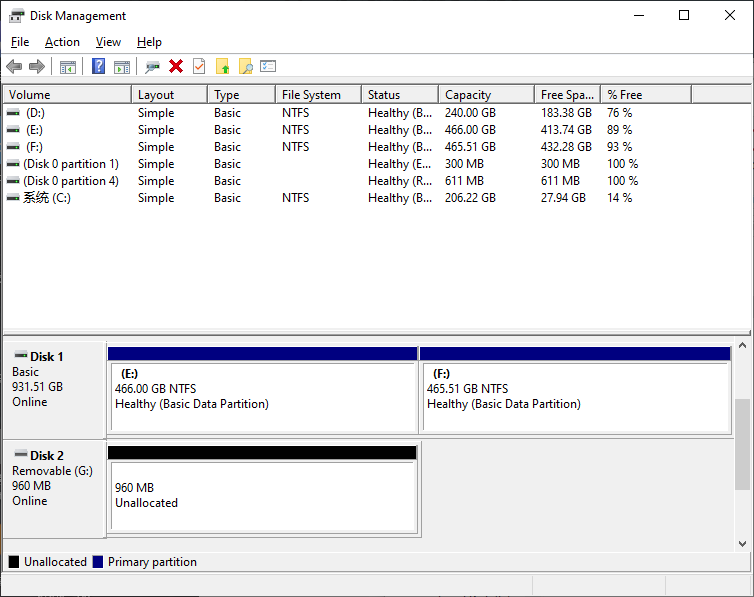Sort by the Capacity column header
The height and width of the screenshot is (597, 754).
487,95
